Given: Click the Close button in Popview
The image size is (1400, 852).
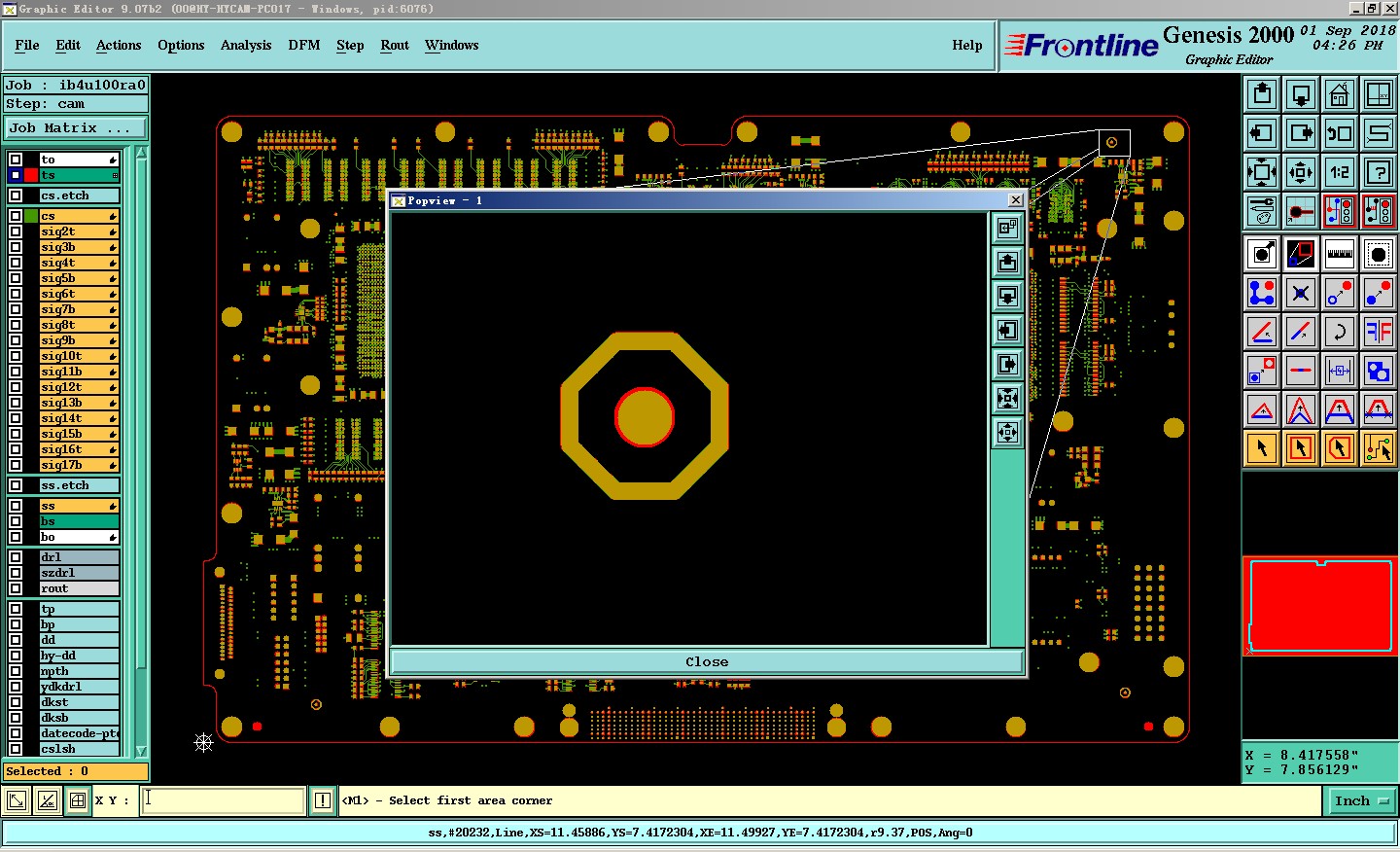Looking at the screenshot, I should coord(707,661).
